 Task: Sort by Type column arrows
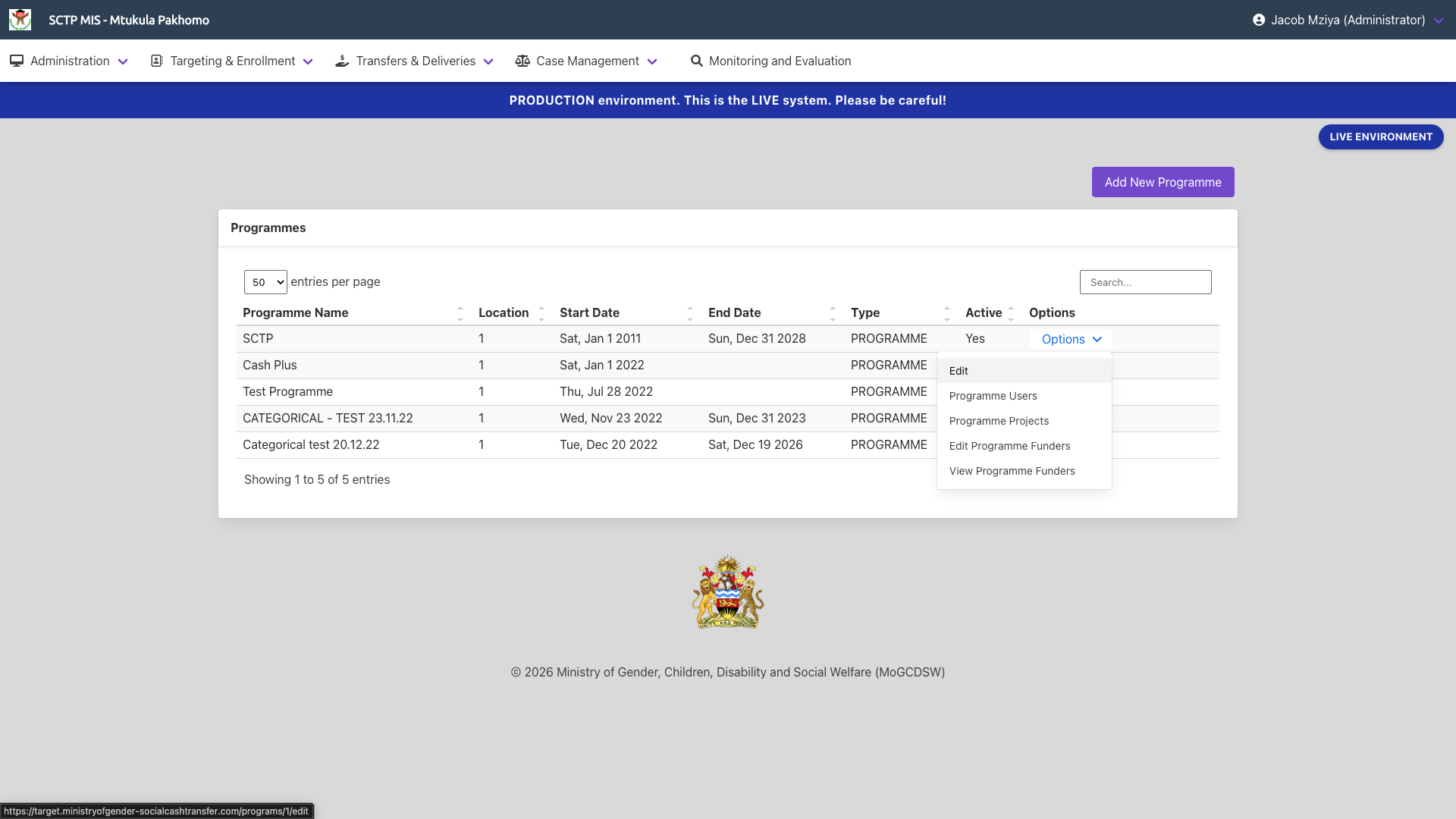(x=947, y=313)
